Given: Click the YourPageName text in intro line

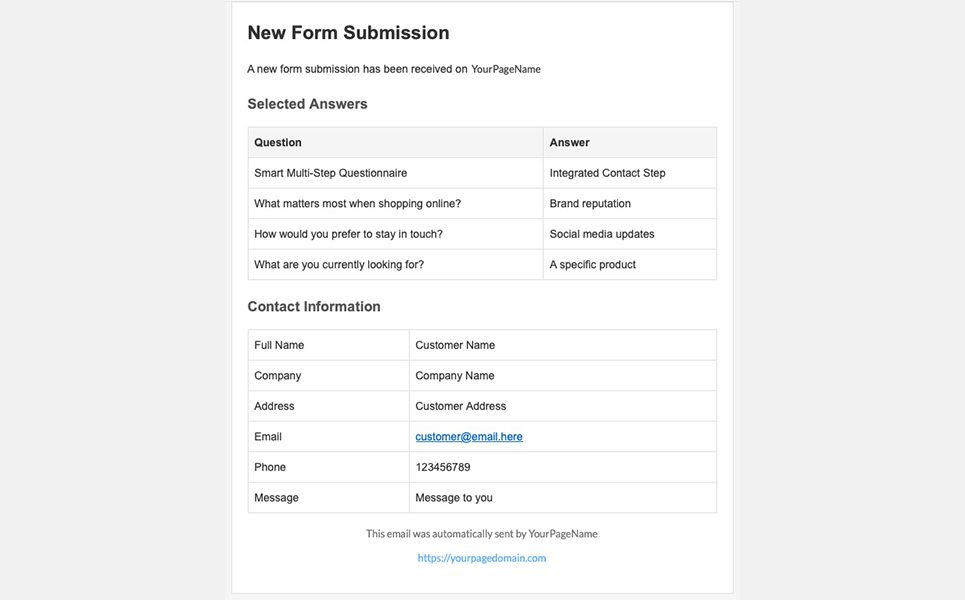Looking at the screenshot, I should (506, 70).
